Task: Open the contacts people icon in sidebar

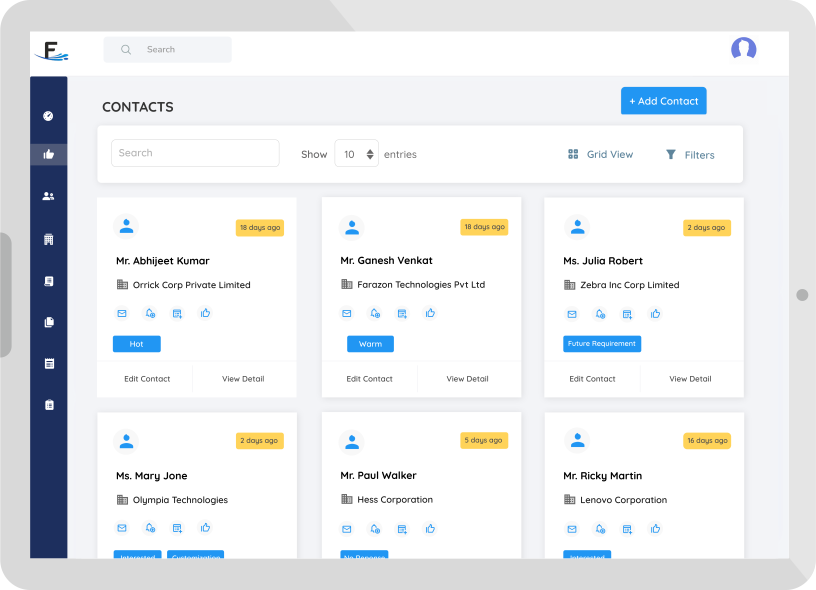Action: [48, 196]
